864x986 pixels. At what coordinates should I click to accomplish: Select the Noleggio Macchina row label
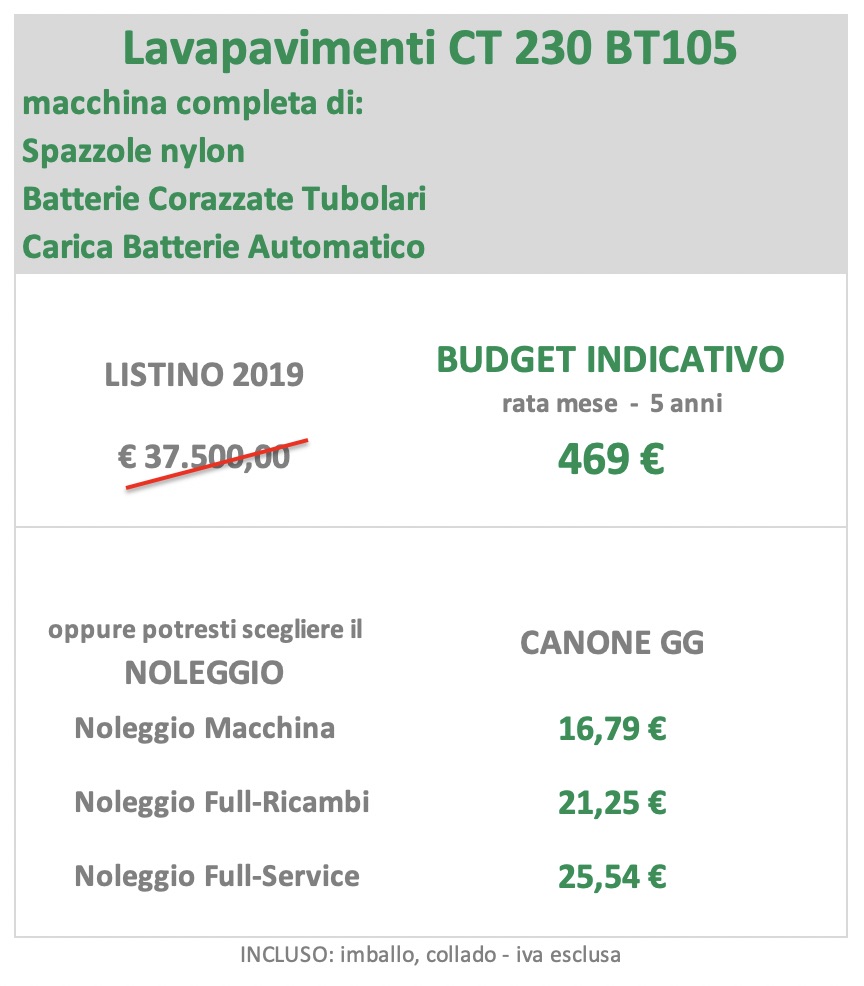pos(205,729)
